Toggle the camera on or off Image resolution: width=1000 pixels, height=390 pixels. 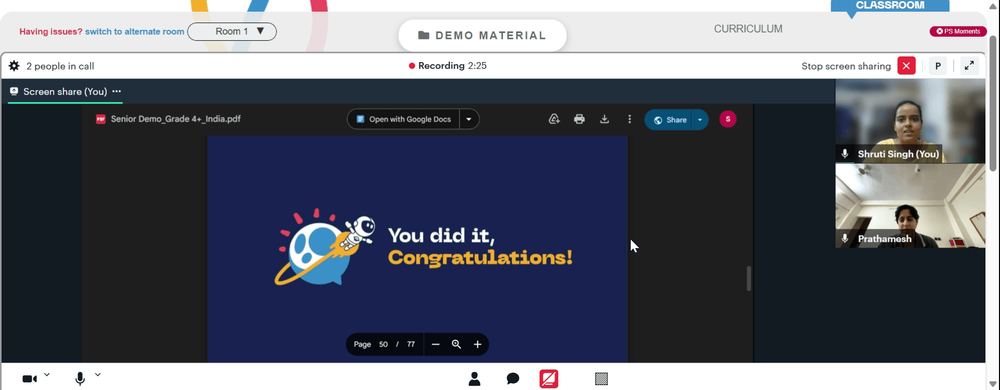tap(29, 379)
